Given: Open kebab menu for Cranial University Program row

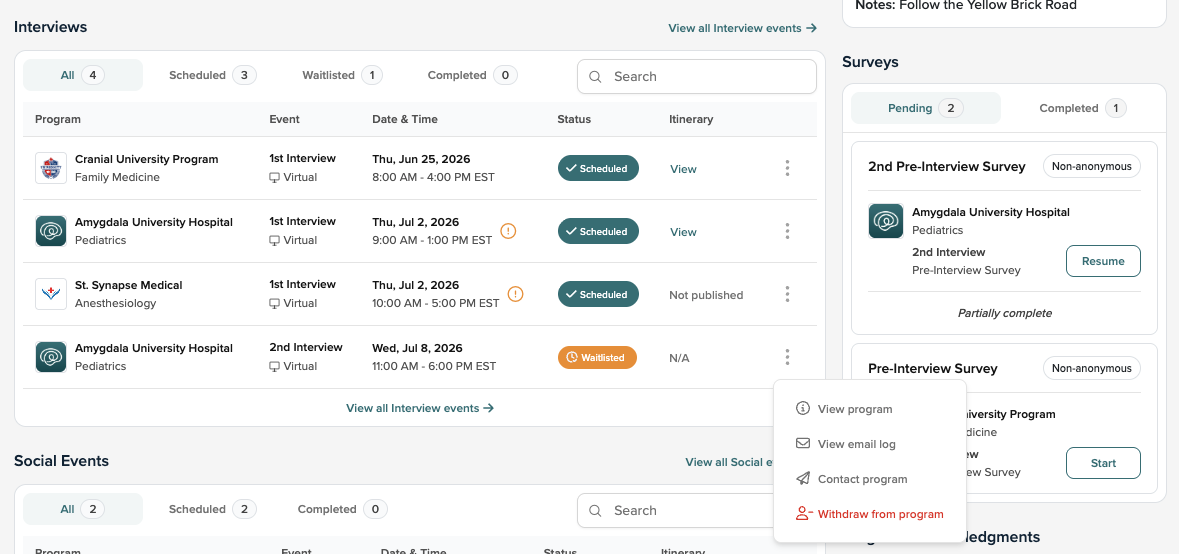Looking at the screenshot, I should 787,168.
